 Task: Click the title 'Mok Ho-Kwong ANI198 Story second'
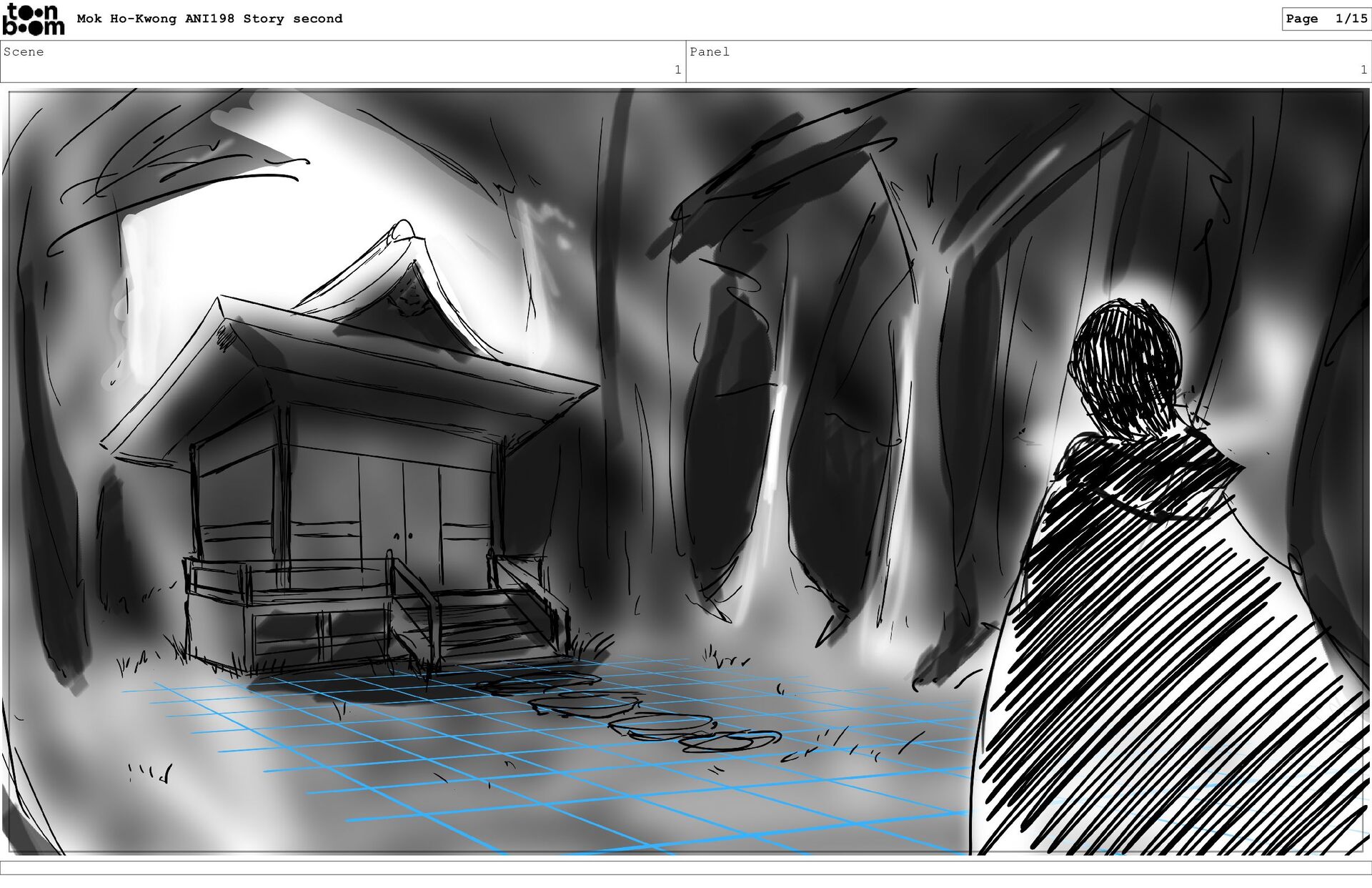pyautogui.click(x=209, y=19)
